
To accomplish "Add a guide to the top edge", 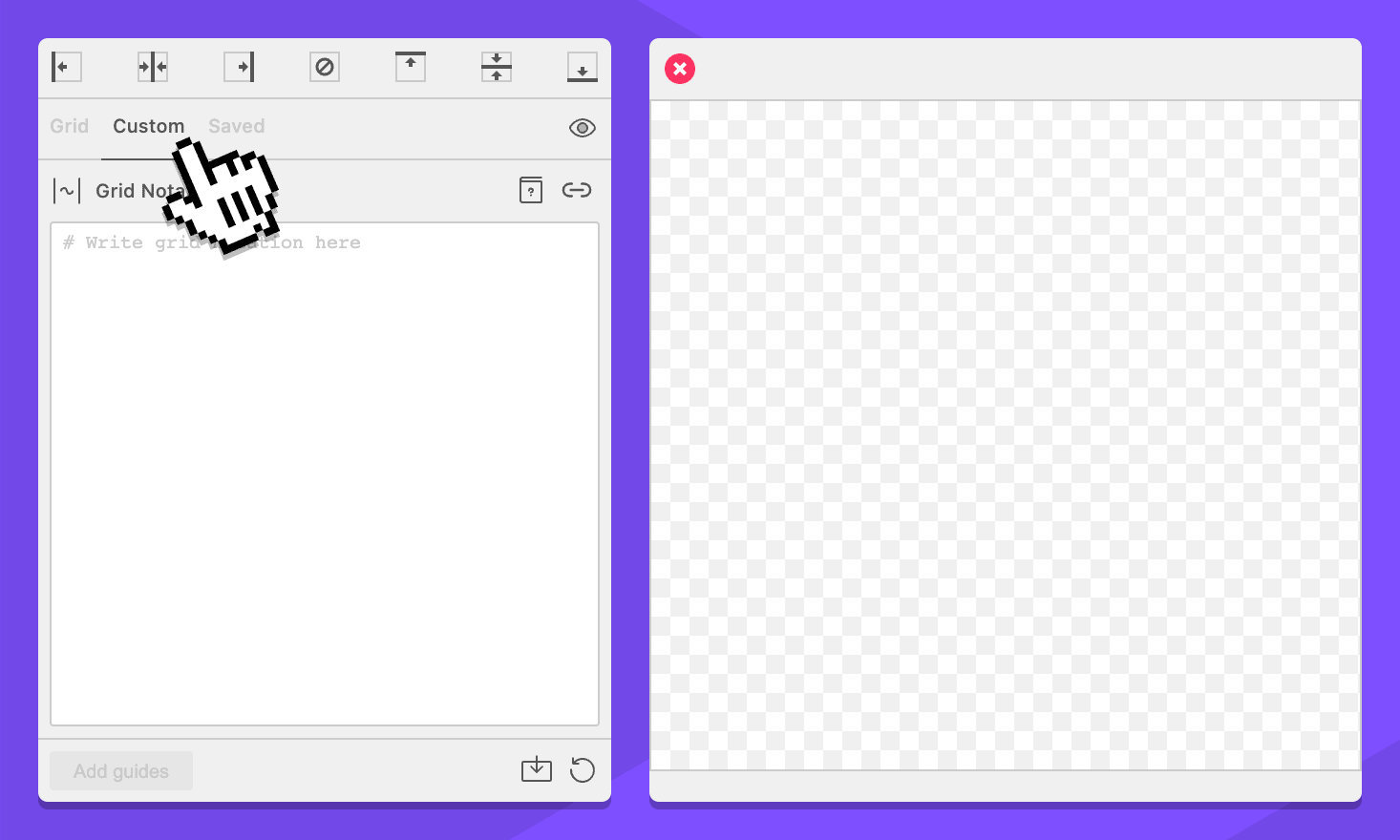I will coord(411,67).
